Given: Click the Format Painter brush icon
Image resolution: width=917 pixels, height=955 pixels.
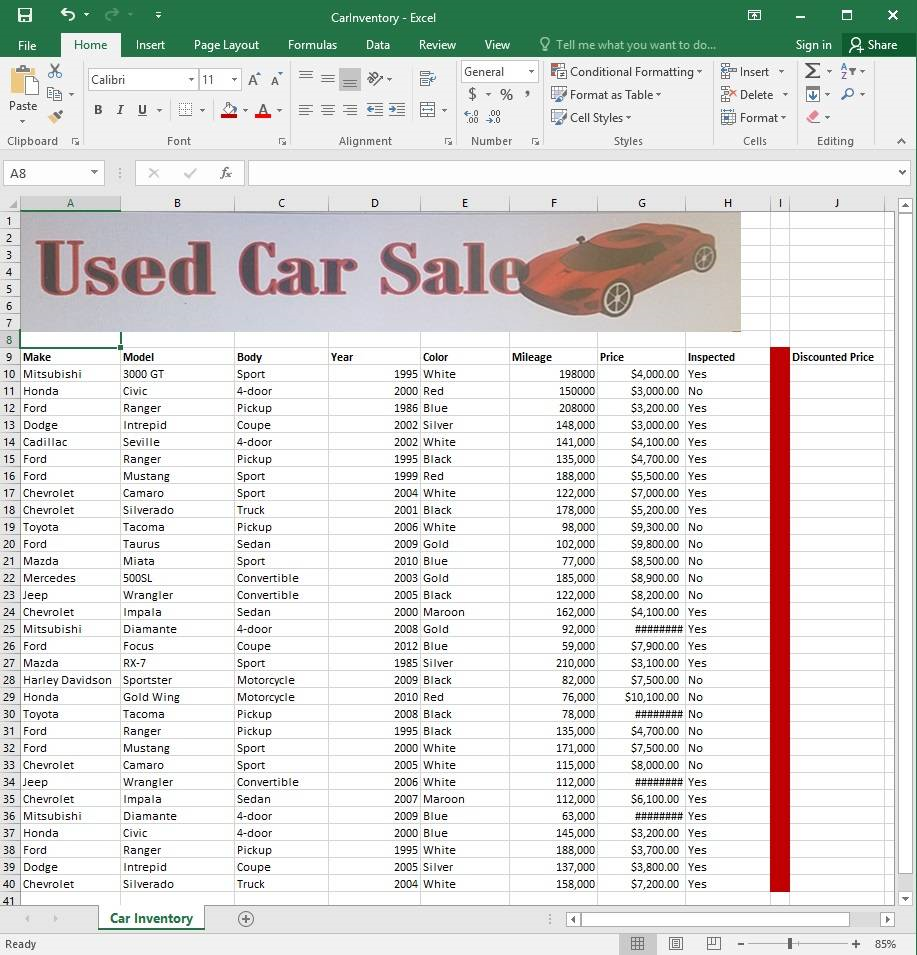Looking at the screenshot, I should pos(55,117).
